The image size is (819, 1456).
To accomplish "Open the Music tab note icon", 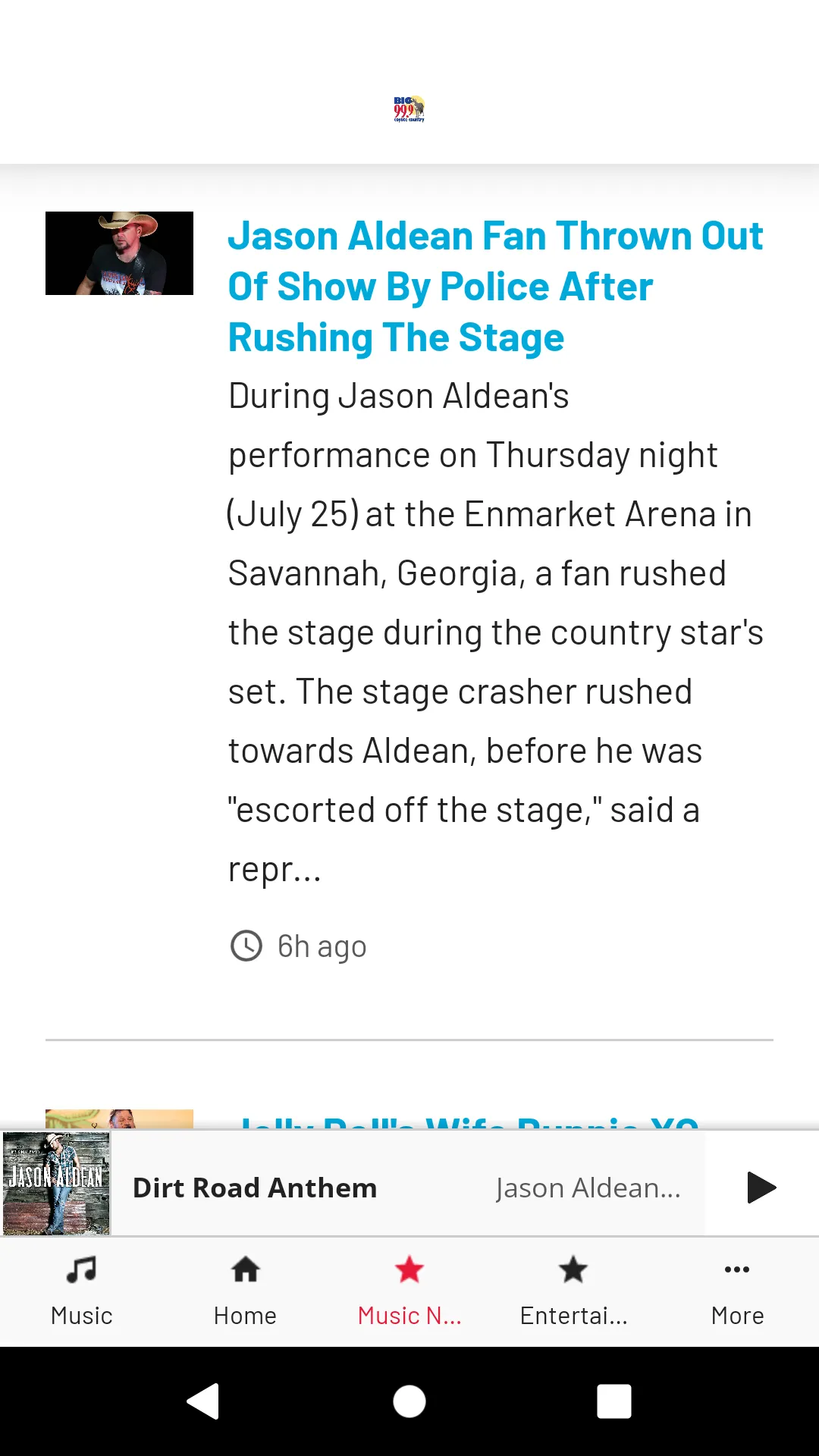I will coord(82,1269).
